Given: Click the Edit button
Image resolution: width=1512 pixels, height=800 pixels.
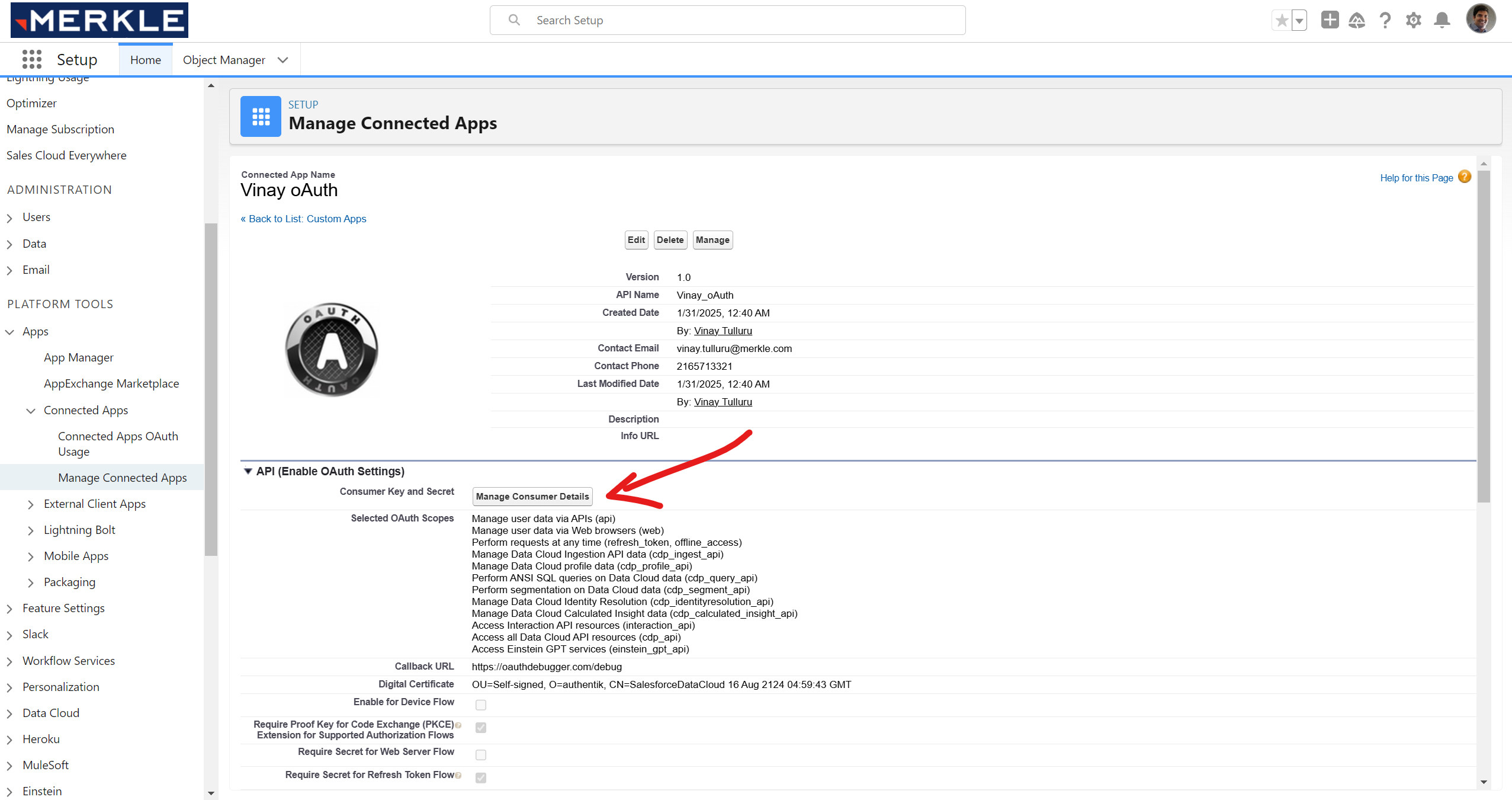Looking at the screenshot, I should 636,240.
